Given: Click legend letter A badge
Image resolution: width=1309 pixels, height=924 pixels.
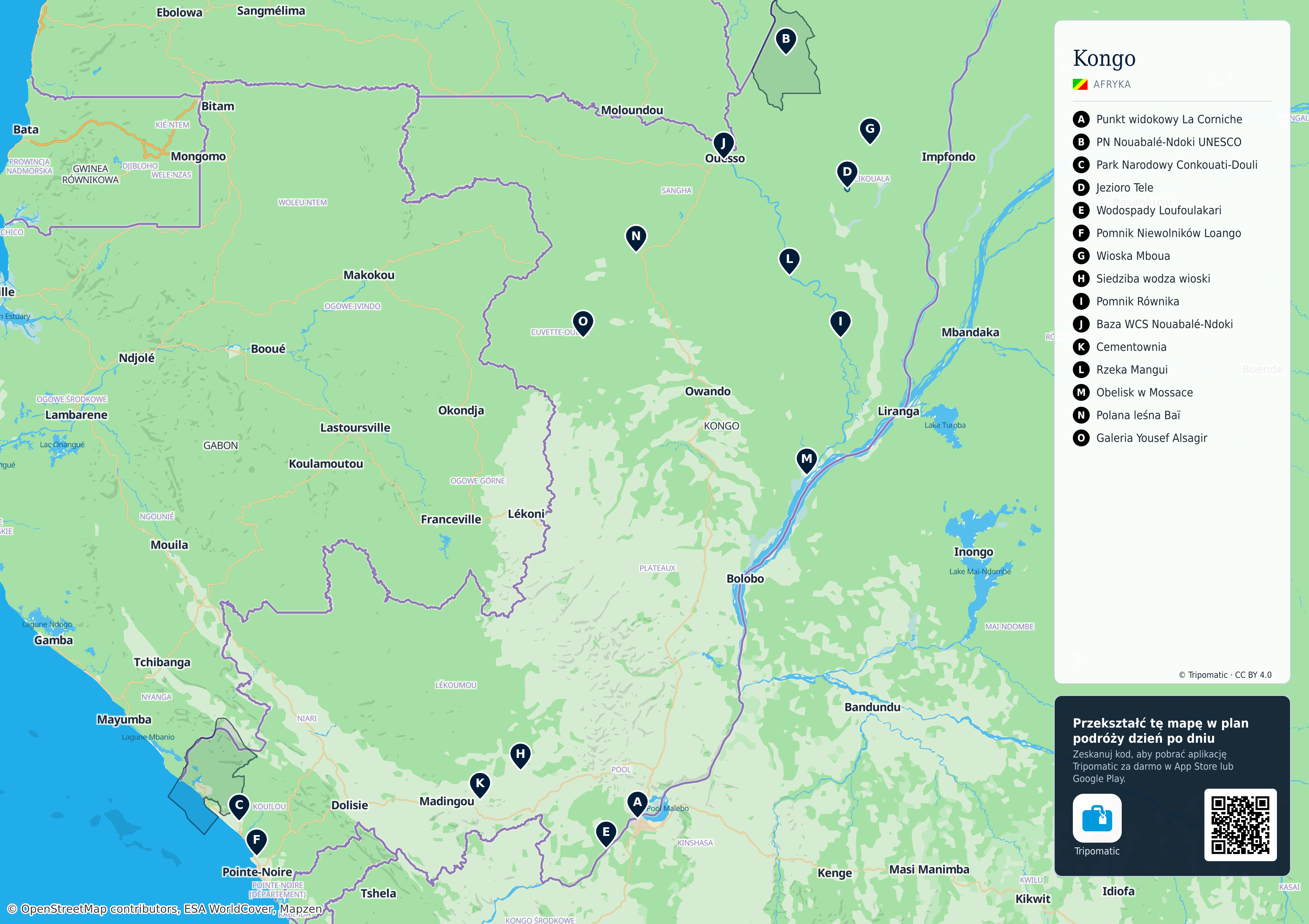Looking at the screenshot, I should (x=1080, y=119).
